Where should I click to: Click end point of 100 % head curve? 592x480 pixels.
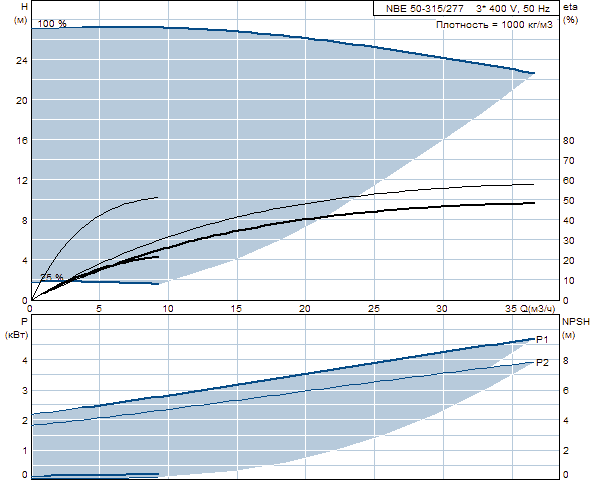(534, 73)
